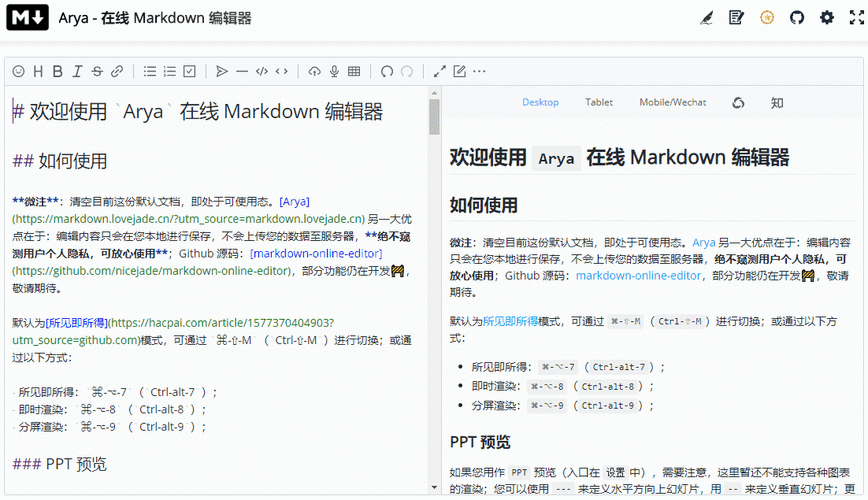Copy for WeChat using refresh-style icon
868x500 pixels.
(x=738, y=103)
